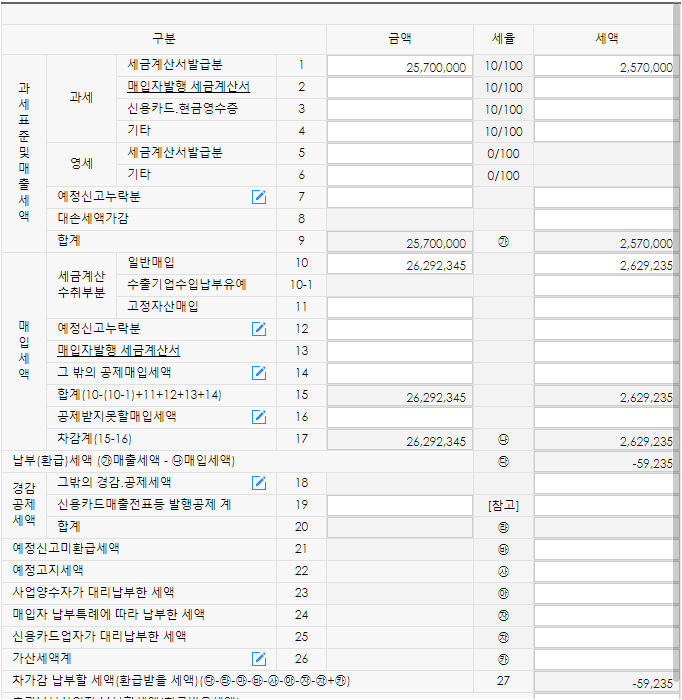Click 세액 field for 예정신고미환급세액 row 21
The width and height of the screenshot is (682, 700).
pos(605,549)
